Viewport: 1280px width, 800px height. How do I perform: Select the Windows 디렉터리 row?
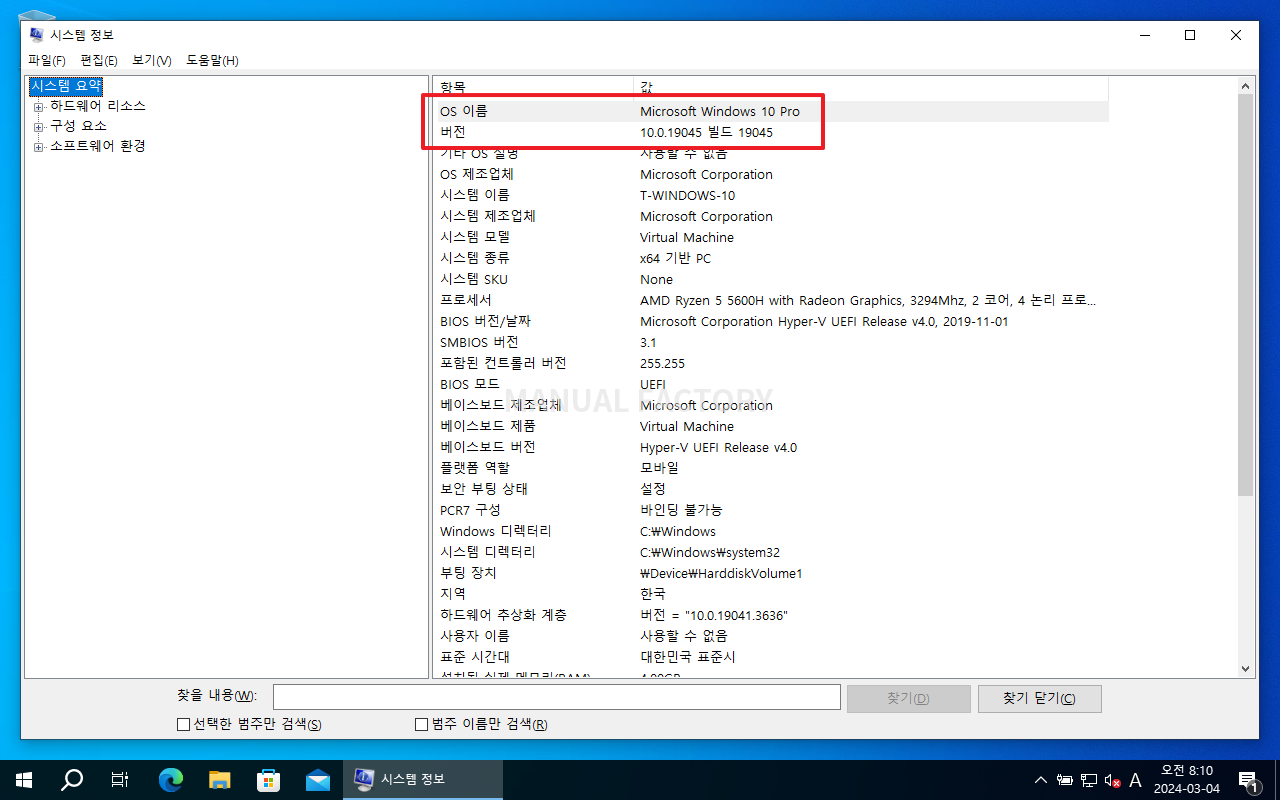(x=771, y=531)
